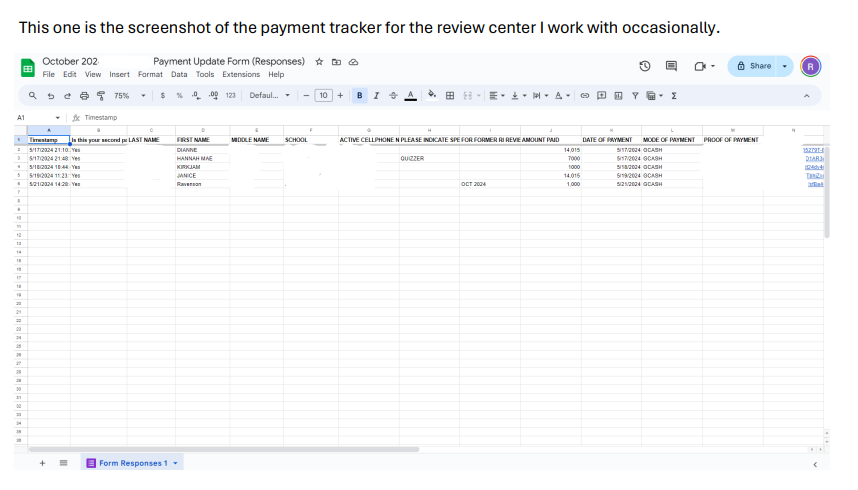This screenshot has width=858, height=490.
Task: Insert a chart
Action: (x=618, y=96)
